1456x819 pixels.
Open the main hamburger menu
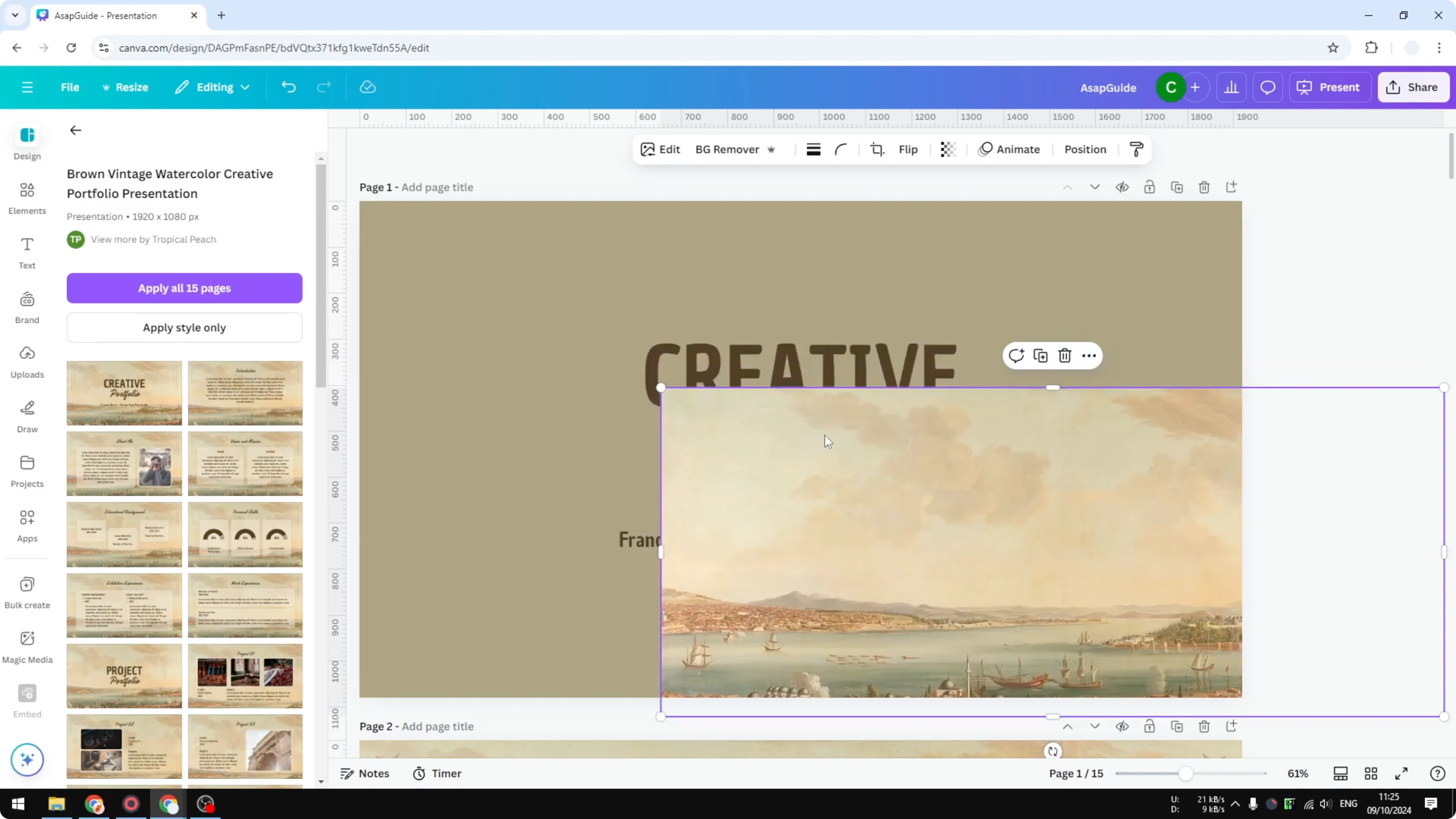click(27, 87)
